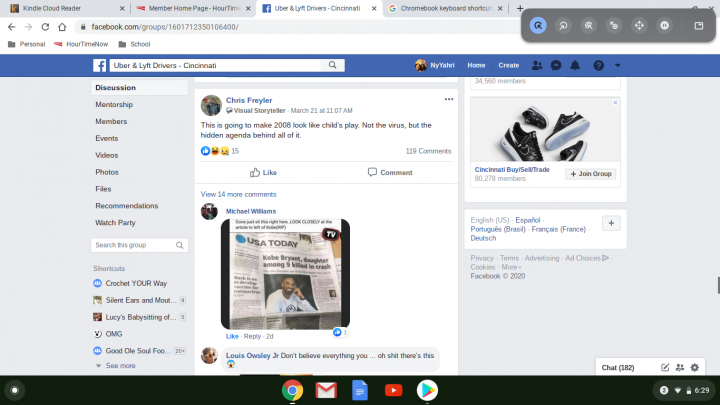Open Gmail icon in shelf
Image resolution: width=720 pixels, height=405 pixels.
pos(326,390)
